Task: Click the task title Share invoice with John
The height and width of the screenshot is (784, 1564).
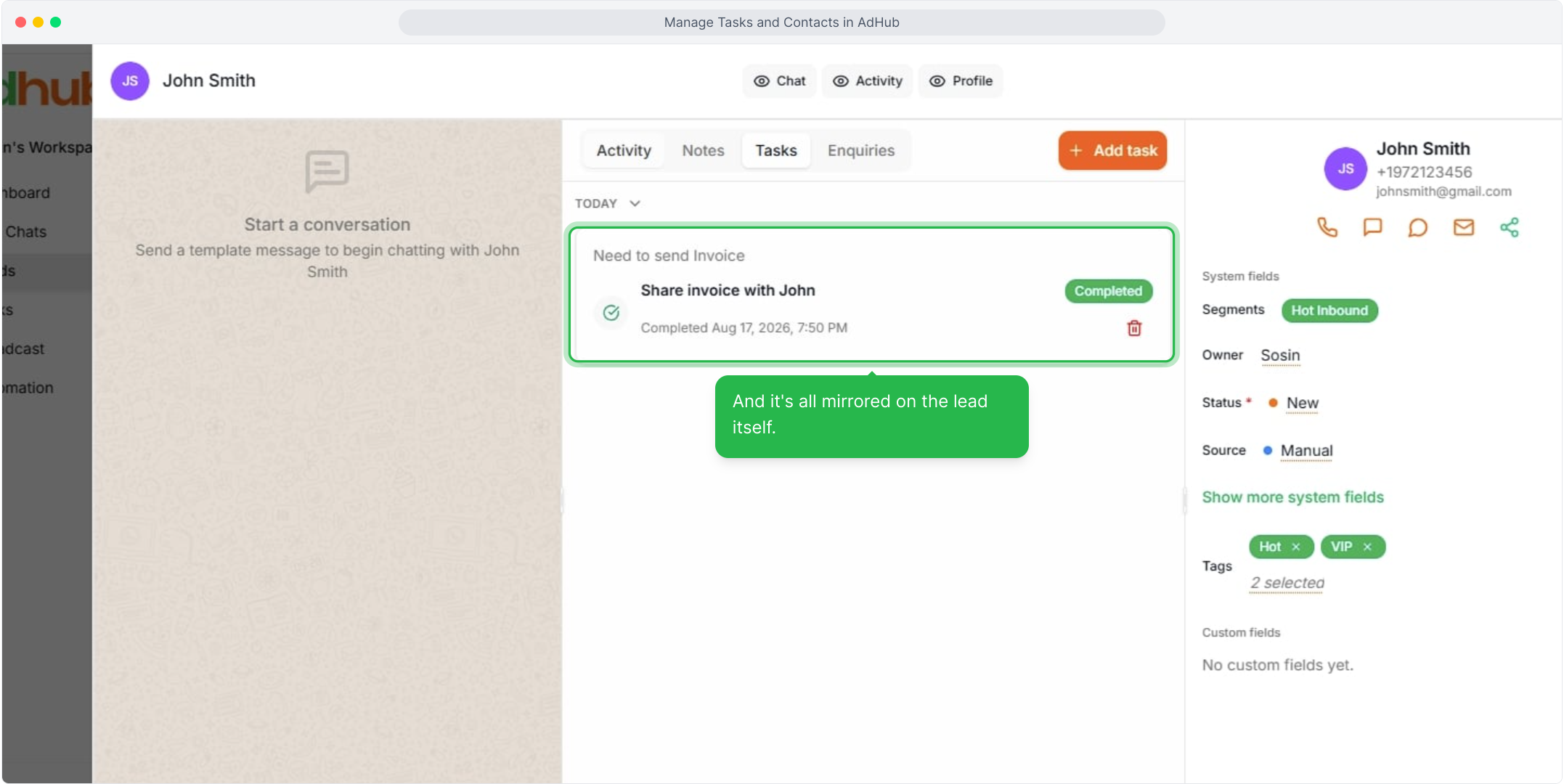Action: click(x=728, y=290)
